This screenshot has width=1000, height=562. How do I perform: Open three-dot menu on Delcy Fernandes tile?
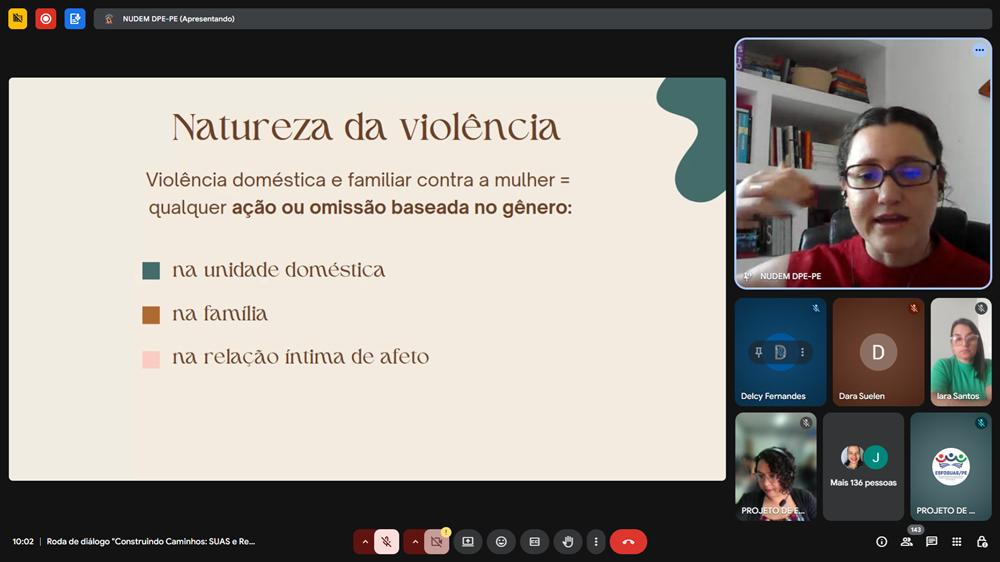tap(802, 352)
